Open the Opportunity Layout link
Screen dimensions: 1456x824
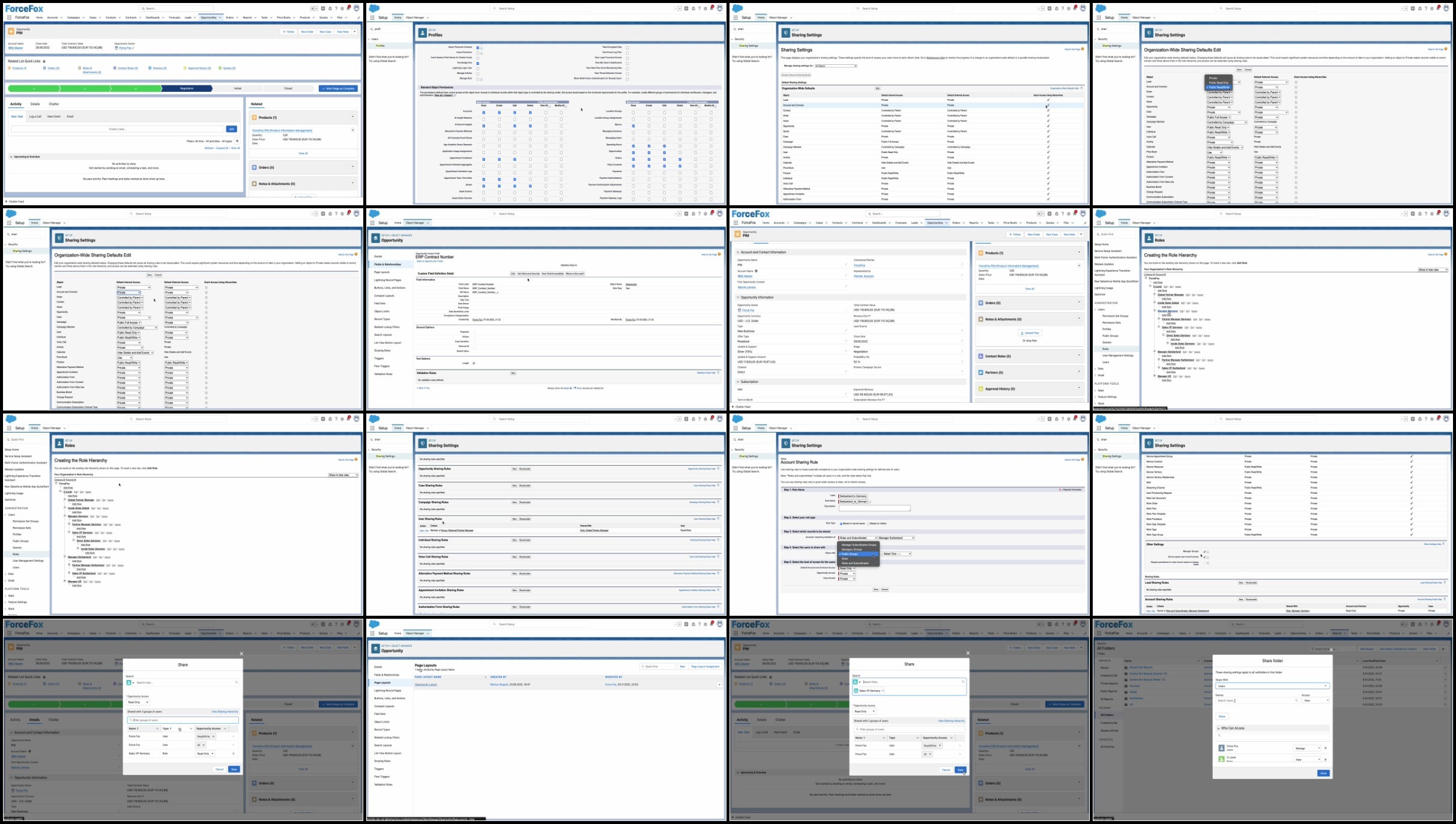[426, 685]
